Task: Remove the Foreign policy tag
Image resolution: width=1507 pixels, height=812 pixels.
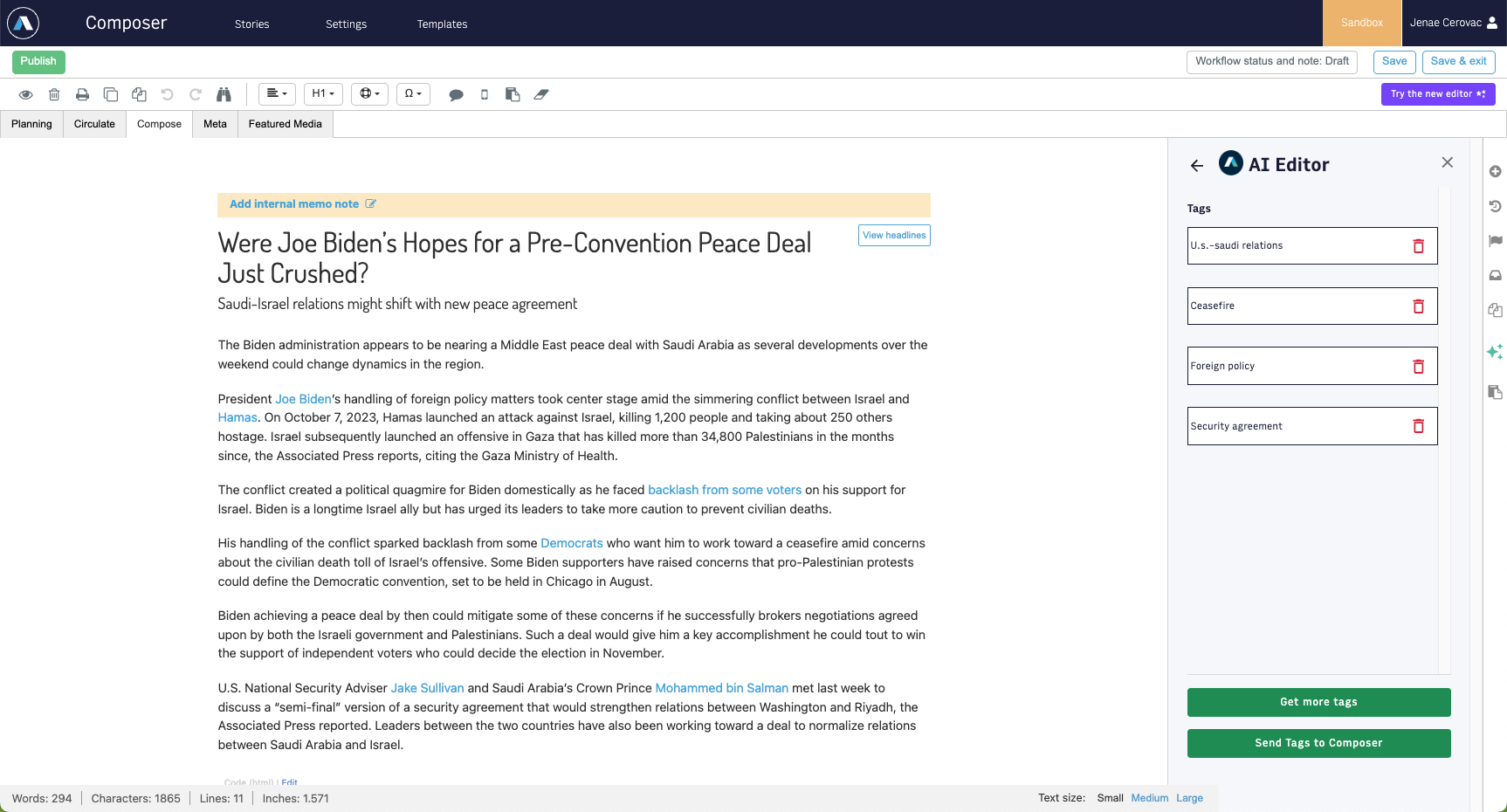Action: point(1419,367)
